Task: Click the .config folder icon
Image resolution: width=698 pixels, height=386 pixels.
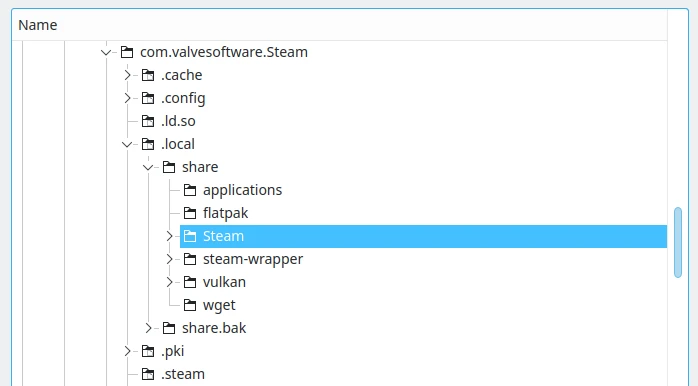Action: point(148,98)
